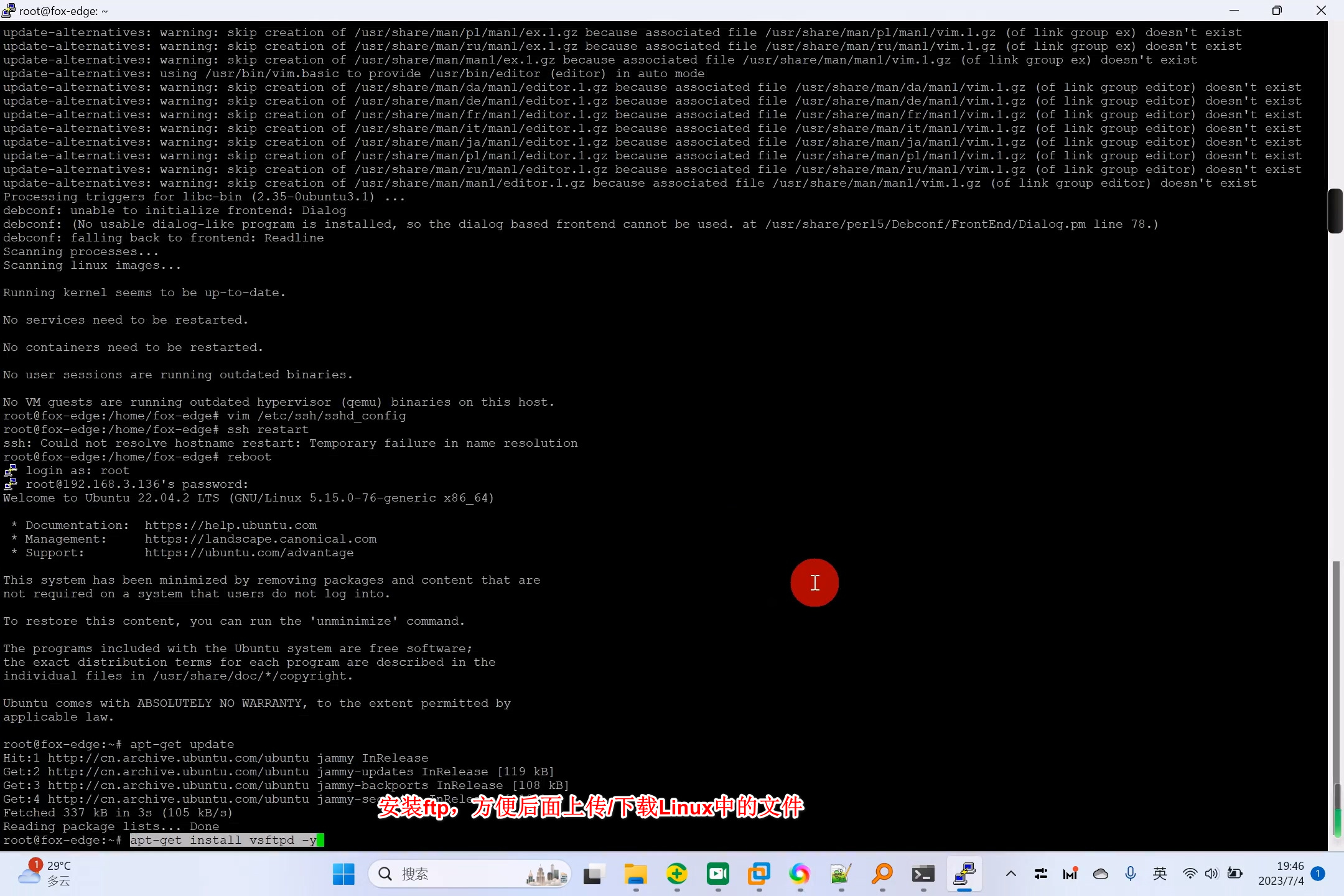Click 'debconf: falling back to frontend: Readline'
Screen dimensions: 1344x896
point(163,238)
